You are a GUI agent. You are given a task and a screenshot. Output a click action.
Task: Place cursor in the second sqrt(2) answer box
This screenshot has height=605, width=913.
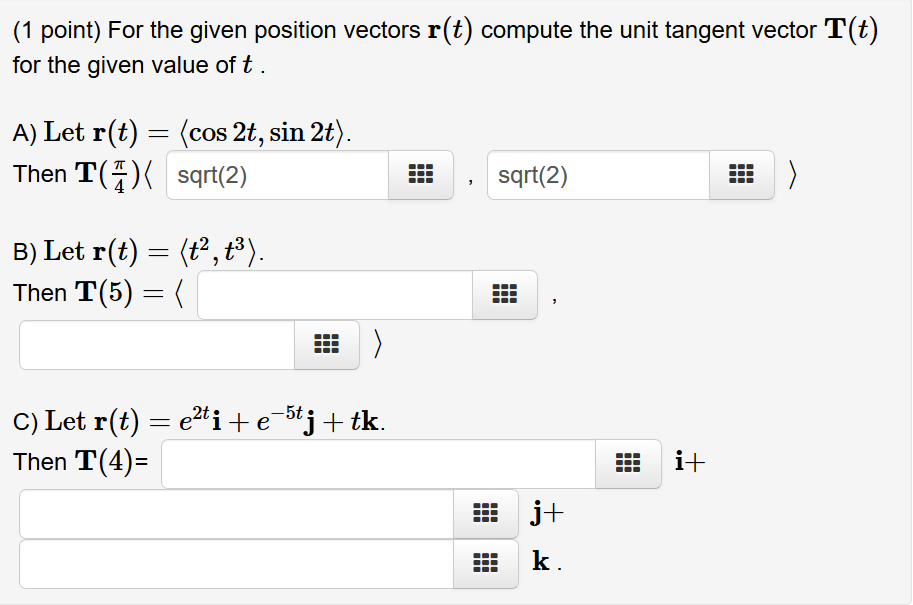coord(597,174)
